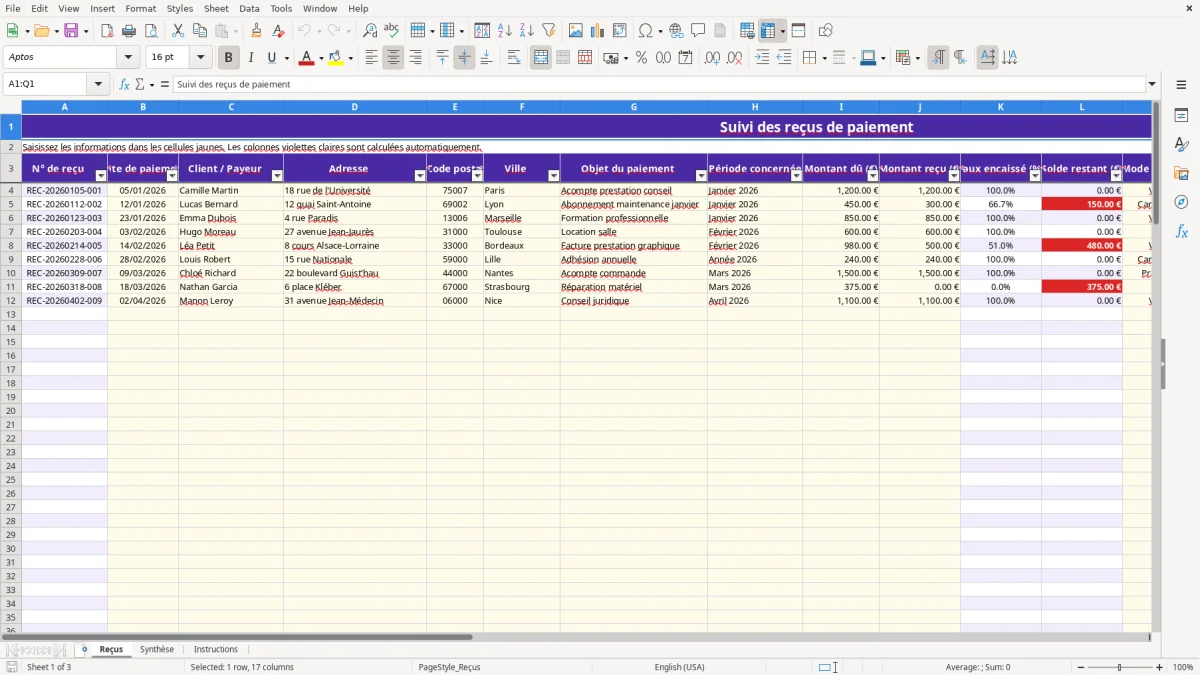Increase indent of cell content
Viewport: 1200px width, 675px height.
762,58
